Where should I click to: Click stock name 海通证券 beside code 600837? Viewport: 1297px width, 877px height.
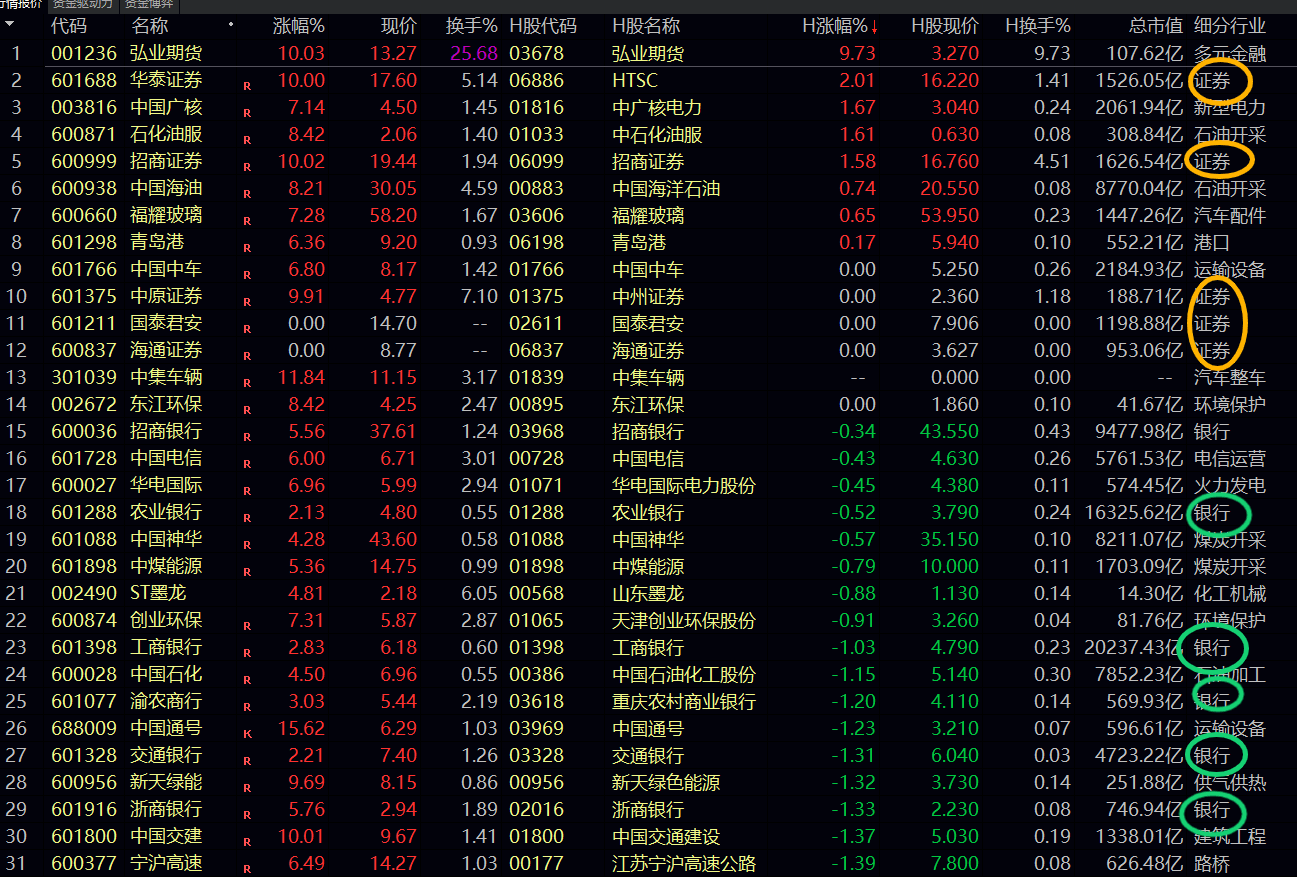coord(166,350)
